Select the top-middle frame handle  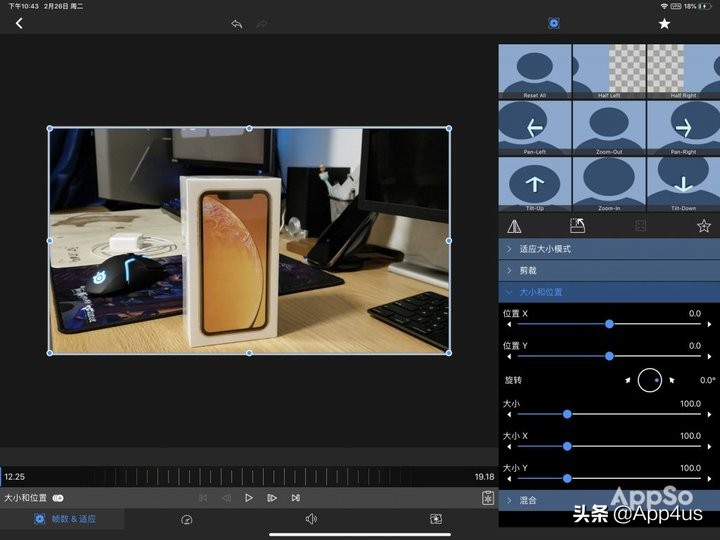[249, 129]
